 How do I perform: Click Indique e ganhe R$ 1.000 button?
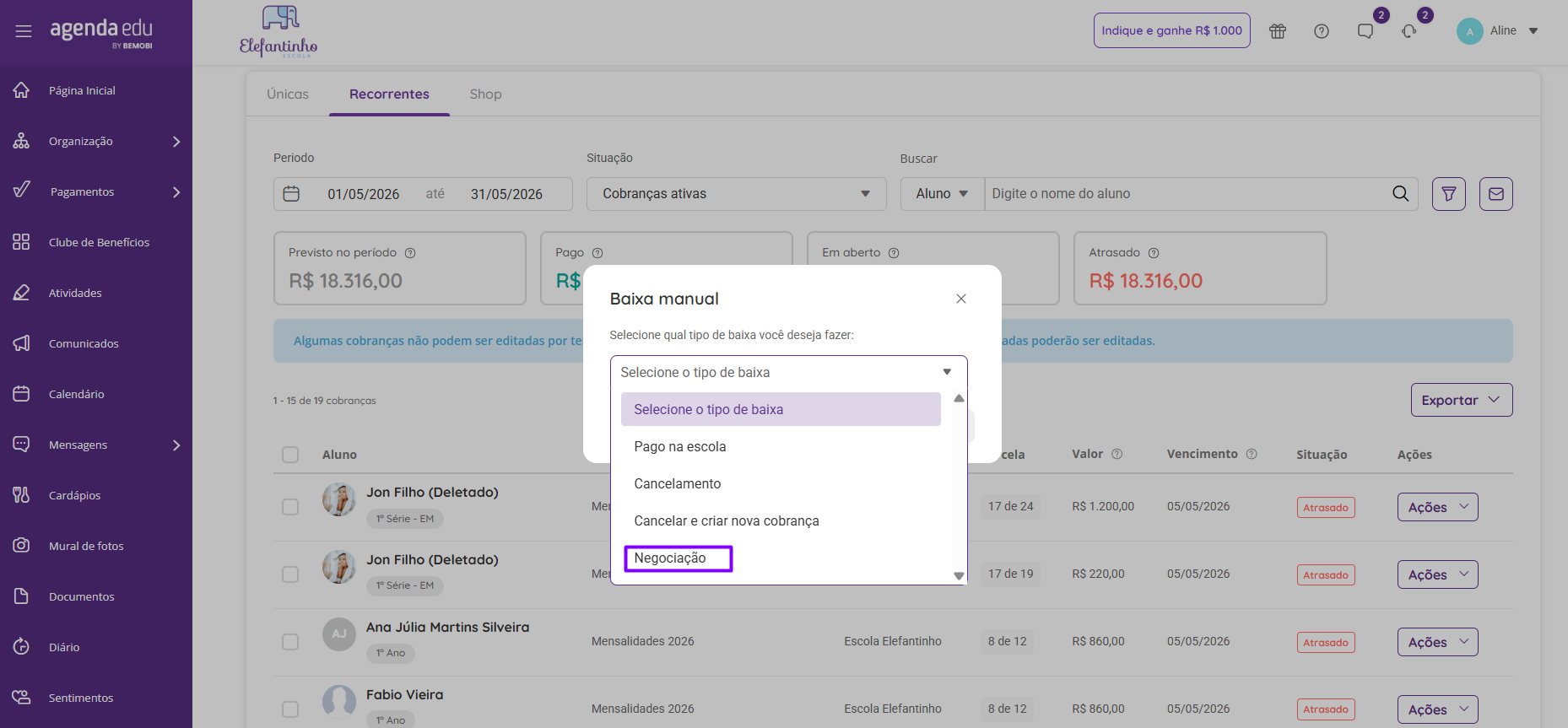click(1172, 30)
